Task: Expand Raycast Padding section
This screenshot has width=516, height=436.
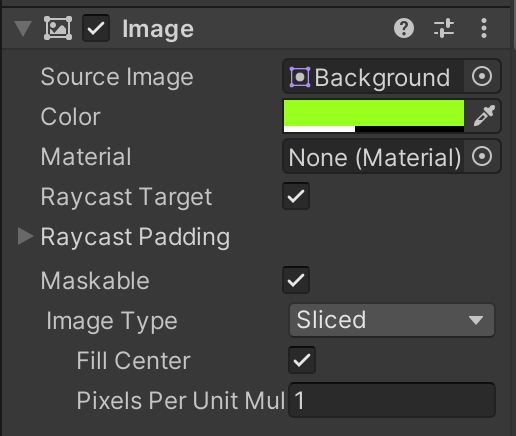Action: tap(25, 236)
